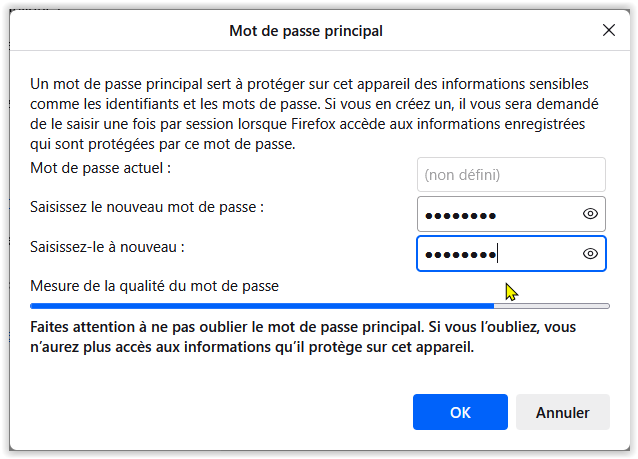Click the Mesure de la qualité label
The image size is (638, 459).
[x=154, y=286]
